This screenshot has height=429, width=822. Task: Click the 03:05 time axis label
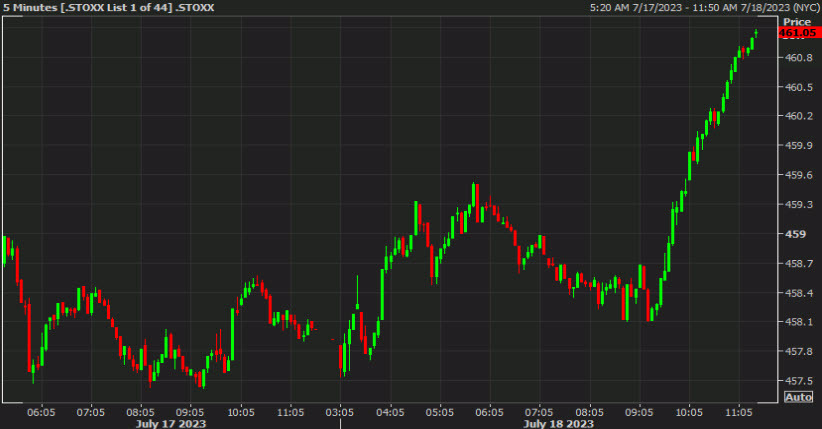pos(340,412)
